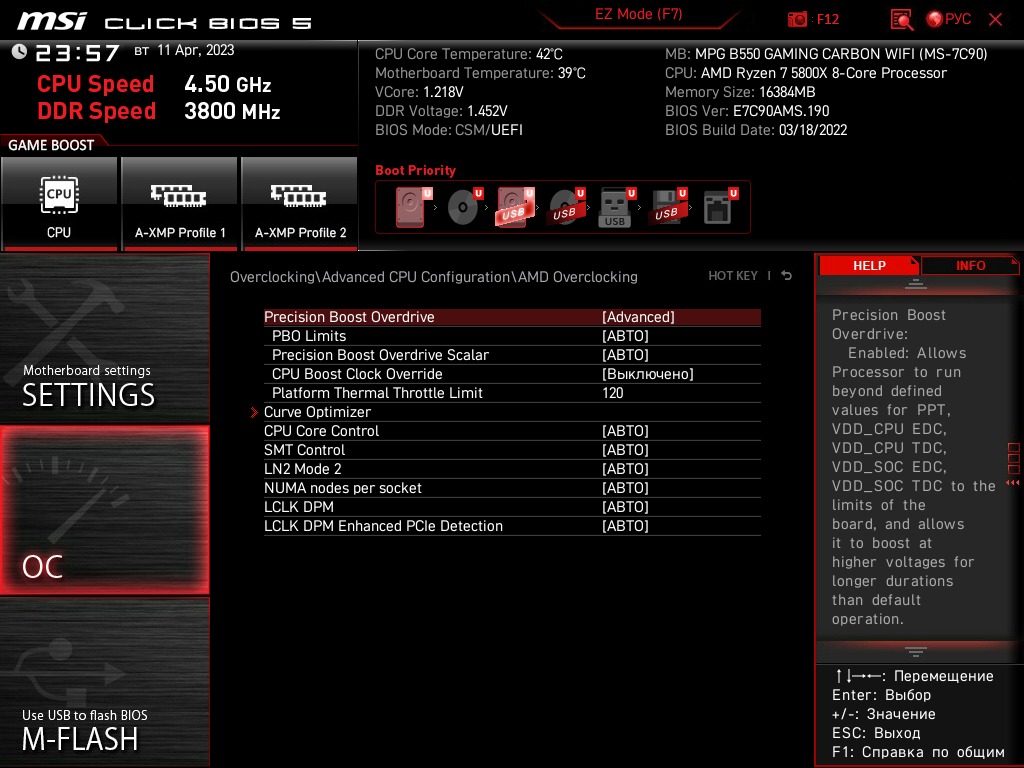Click the DDR Speed 3800 MHz readout
This screenshot has width=1024, height=768.
click(x=159, y=111)
